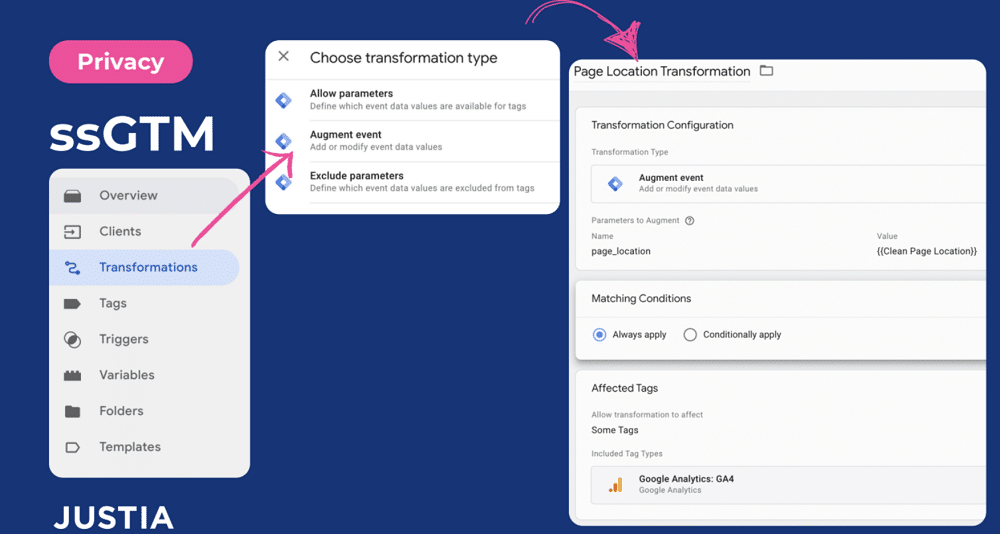Select the Conditionally apply radio button
The width and height of the screenshot is (1000, 534).
click(690, 334)
